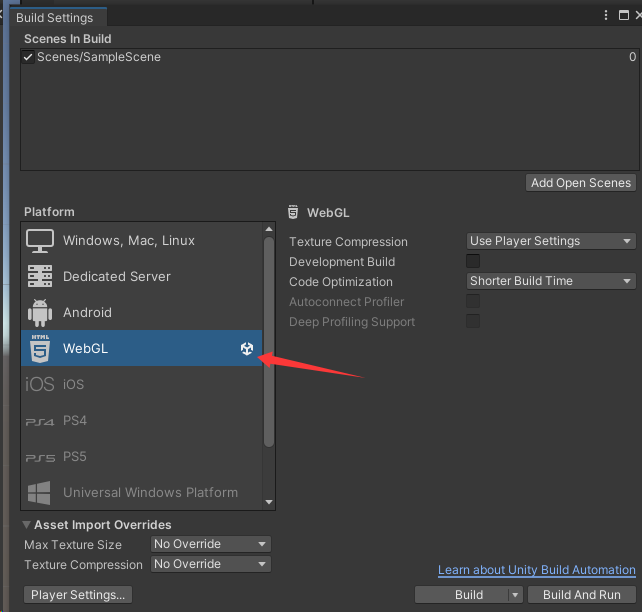Toggle the Autoconnect Profiler checkbox
Image resolution: width=642 pixels, height=612 pixels.
pos(473,301)
